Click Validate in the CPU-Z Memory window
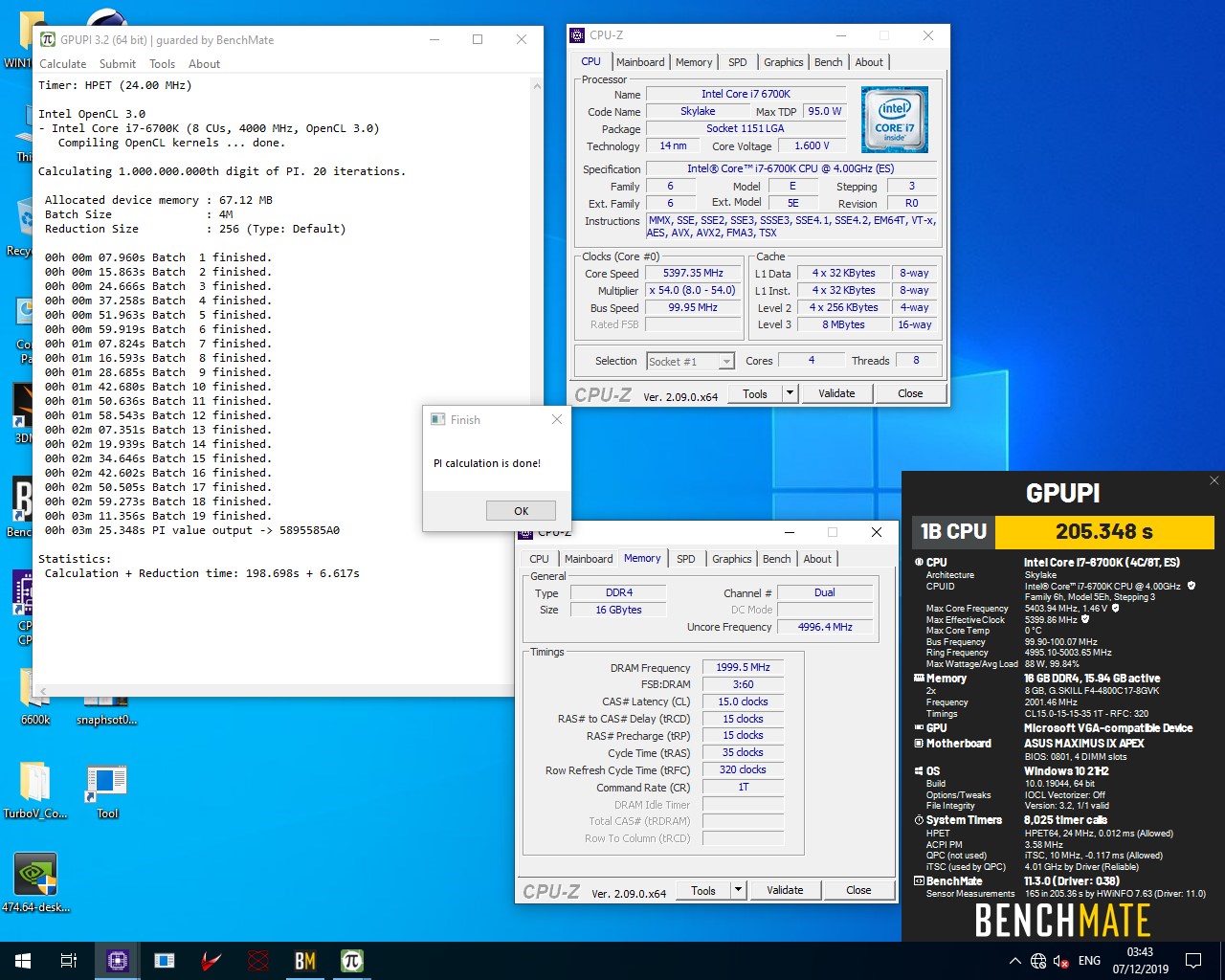Image resolution: width=1225 pixels, height=980 pixels. [785, 890]
